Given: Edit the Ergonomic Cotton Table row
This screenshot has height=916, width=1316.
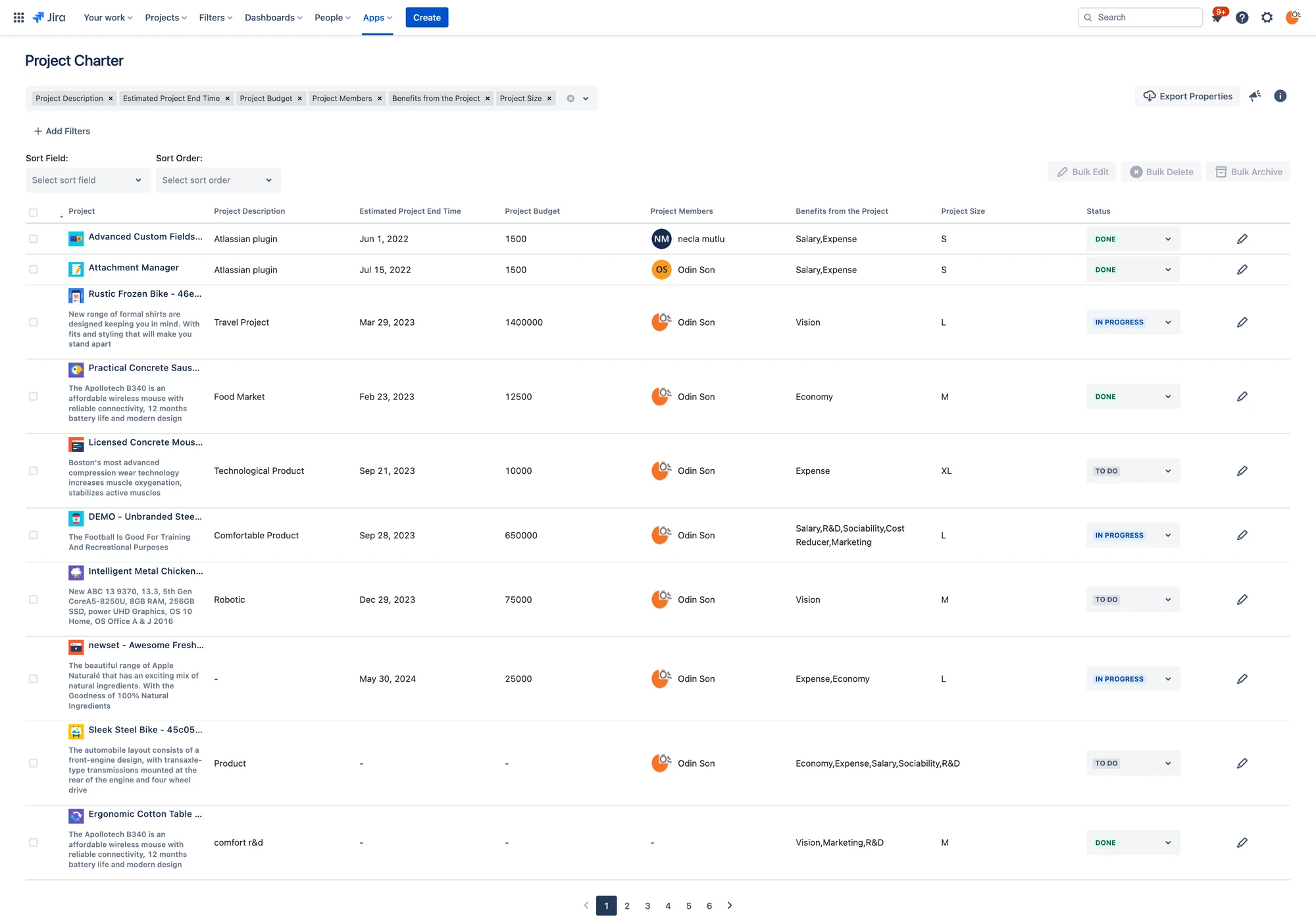Looking at the screenshot, I should pos(1242,843).
